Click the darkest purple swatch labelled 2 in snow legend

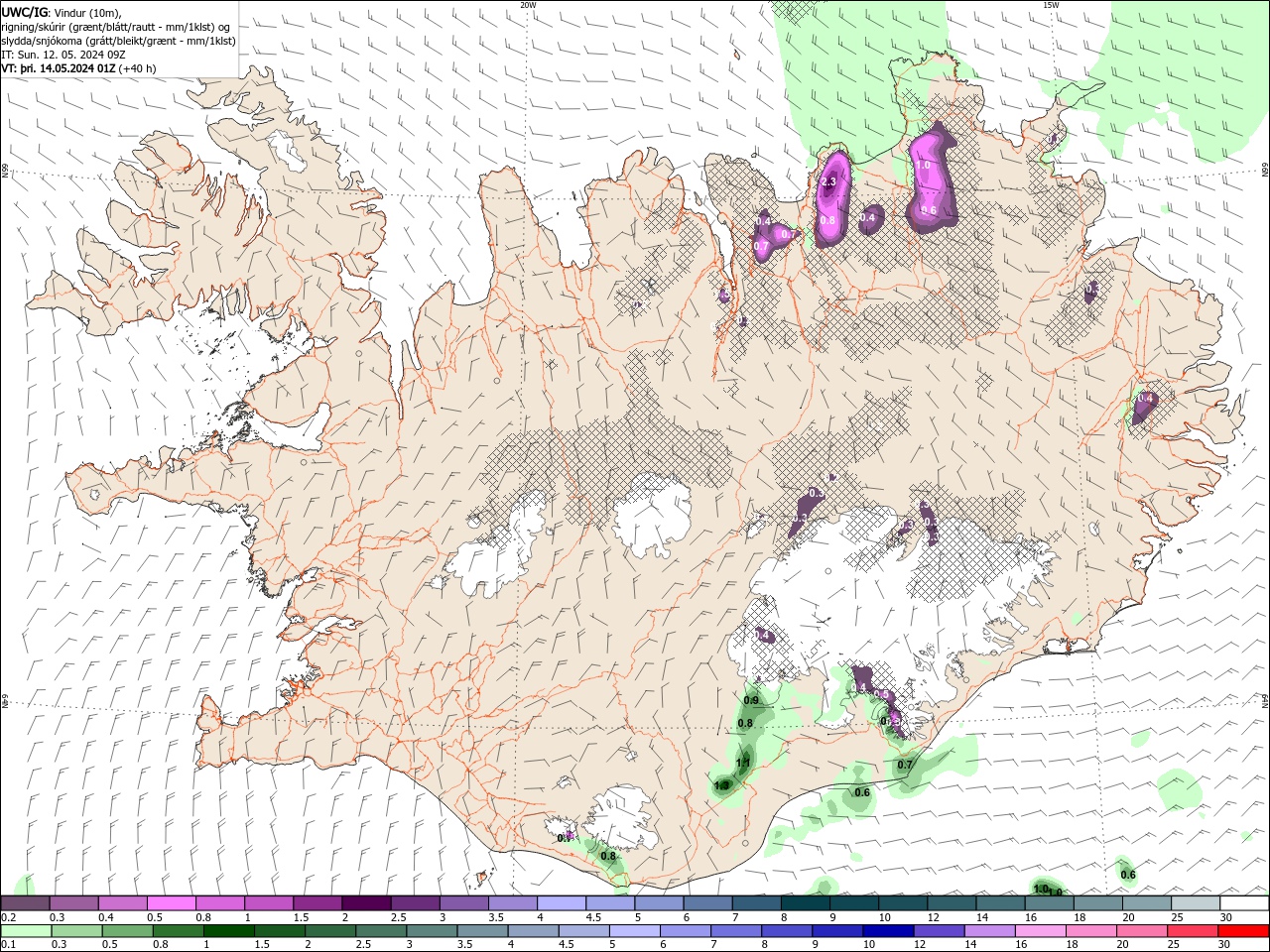click(366, 903)
